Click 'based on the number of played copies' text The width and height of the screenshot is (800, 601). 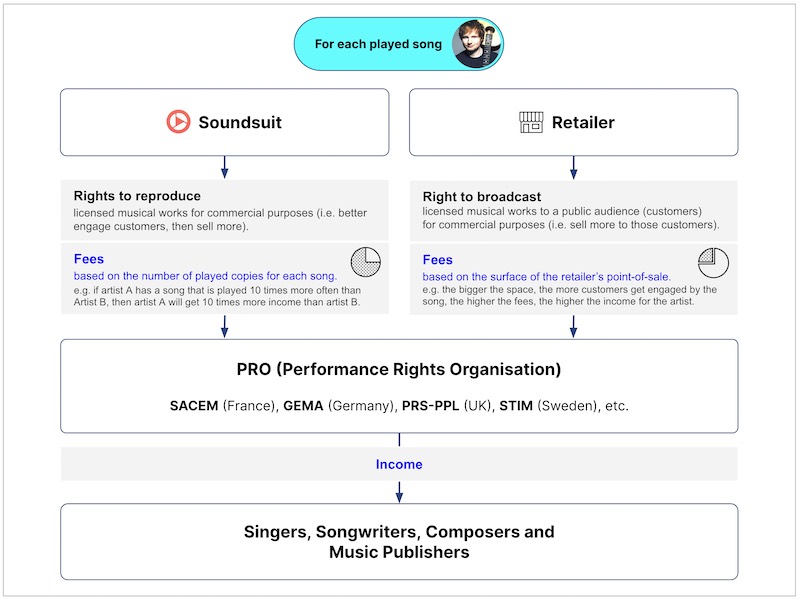[205, 275]
